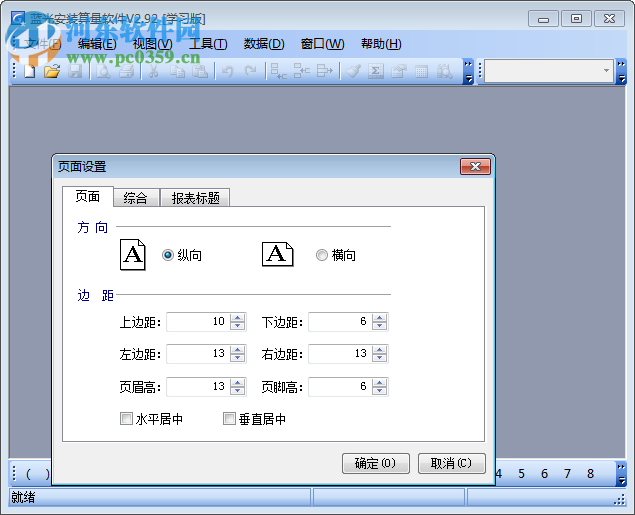635x515 pixels.
Task: Select the 横向 landscape radio button
Action: tap(322, 255)
